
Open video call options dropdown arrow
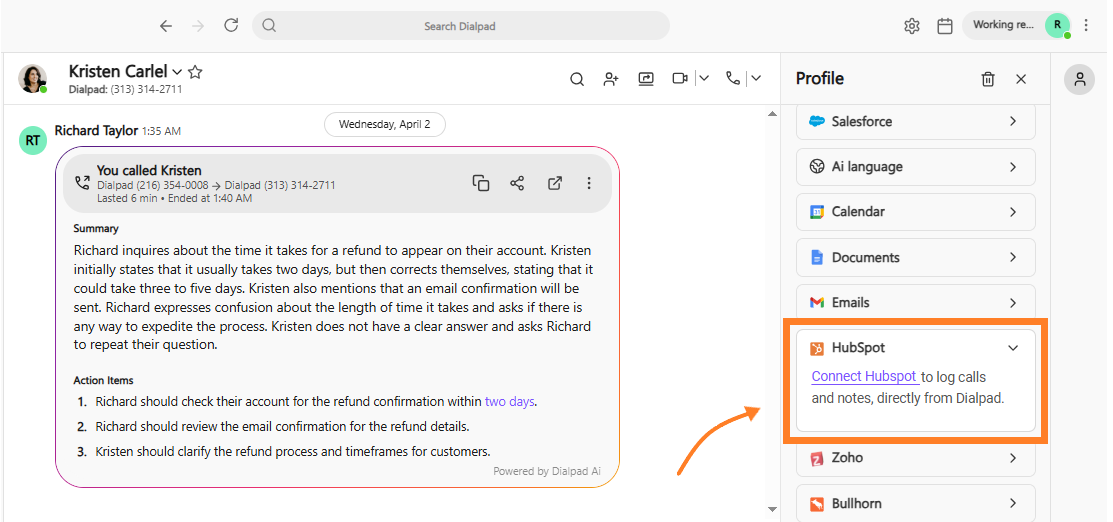[x=703, y=79]
